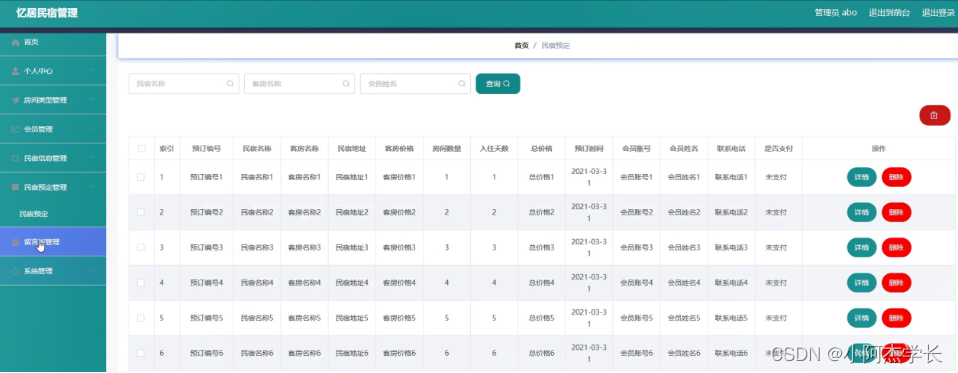958x373 pixels.
Task: Click cell 预订编号6
Action: pos(207,353)
